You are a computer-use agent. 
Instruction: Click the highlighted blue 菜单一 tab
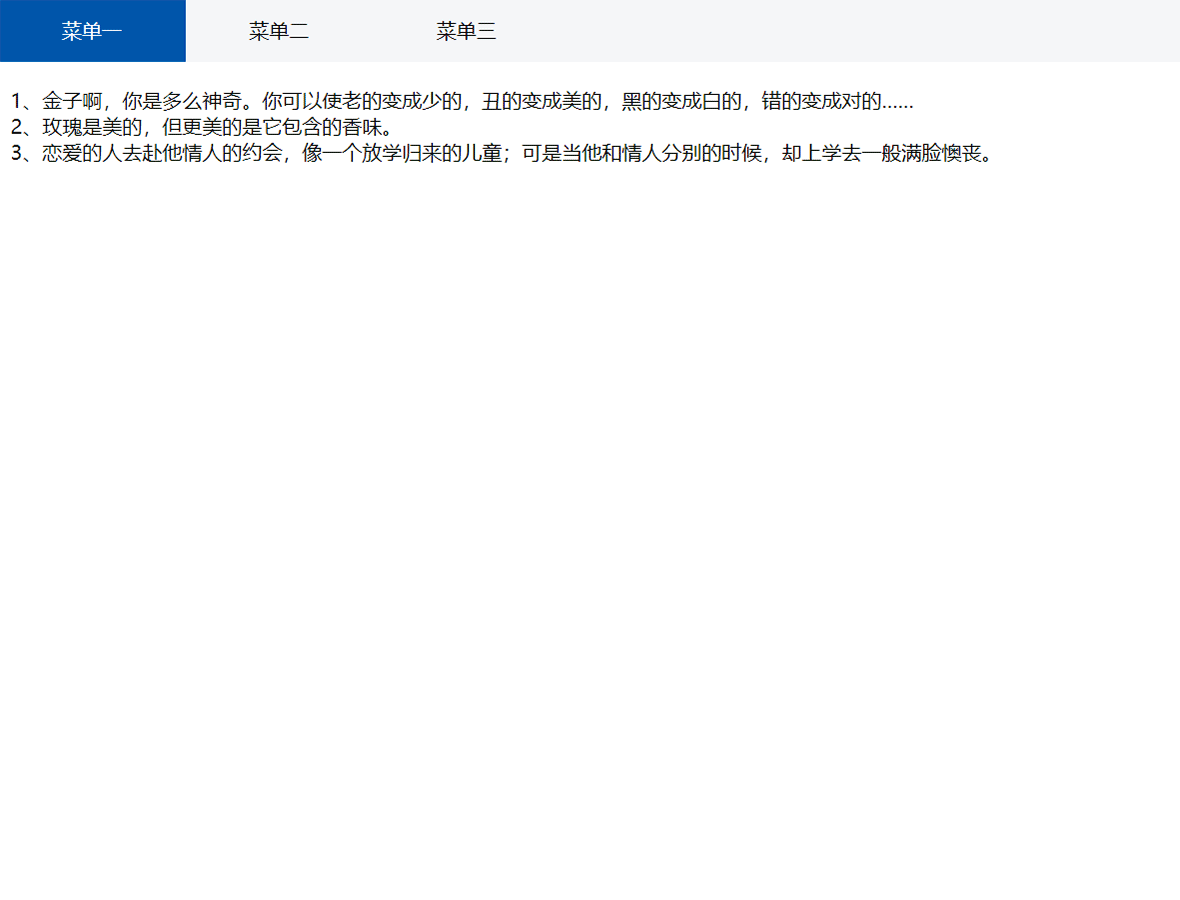coord(93,31)
